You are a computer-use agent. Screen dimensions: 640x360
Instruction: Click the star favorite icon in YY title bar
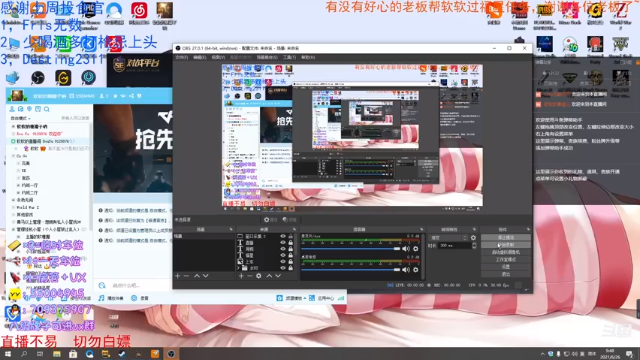coord(116,96)
